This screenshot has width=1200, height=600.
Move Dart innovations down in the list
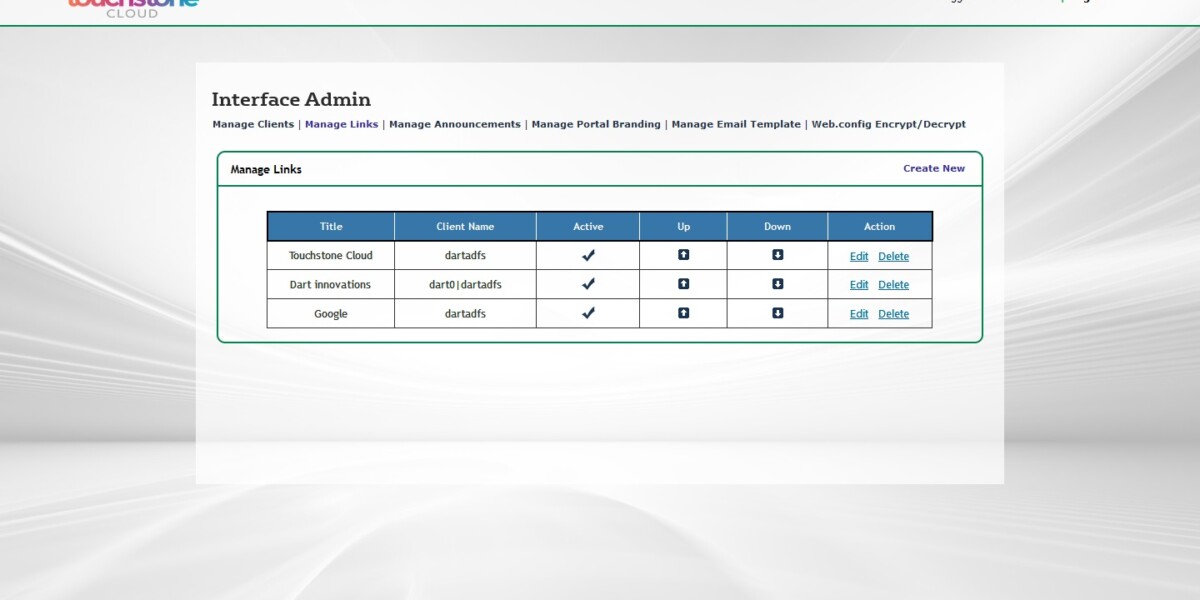[x=777, y=284]
